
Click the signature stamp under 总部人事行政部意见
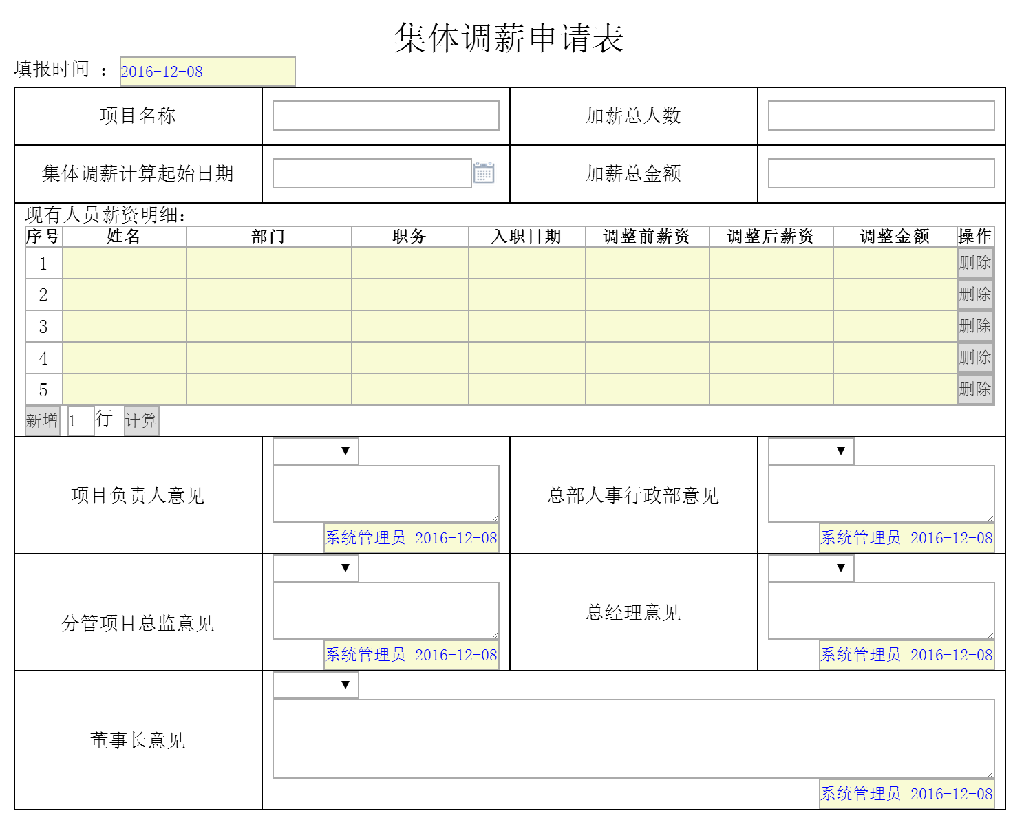pyautogui.click(x=906, y=538)
